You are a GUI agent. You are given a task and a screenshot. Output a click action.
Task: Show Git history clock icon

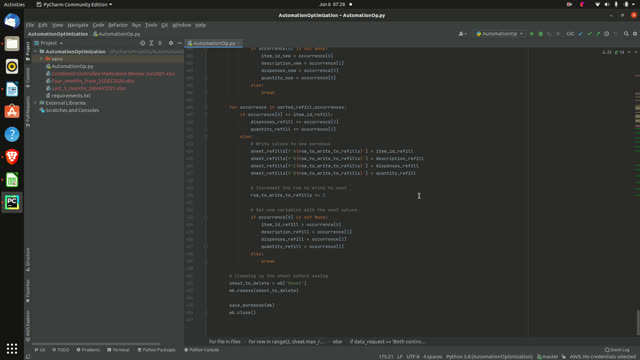[607, 34]
